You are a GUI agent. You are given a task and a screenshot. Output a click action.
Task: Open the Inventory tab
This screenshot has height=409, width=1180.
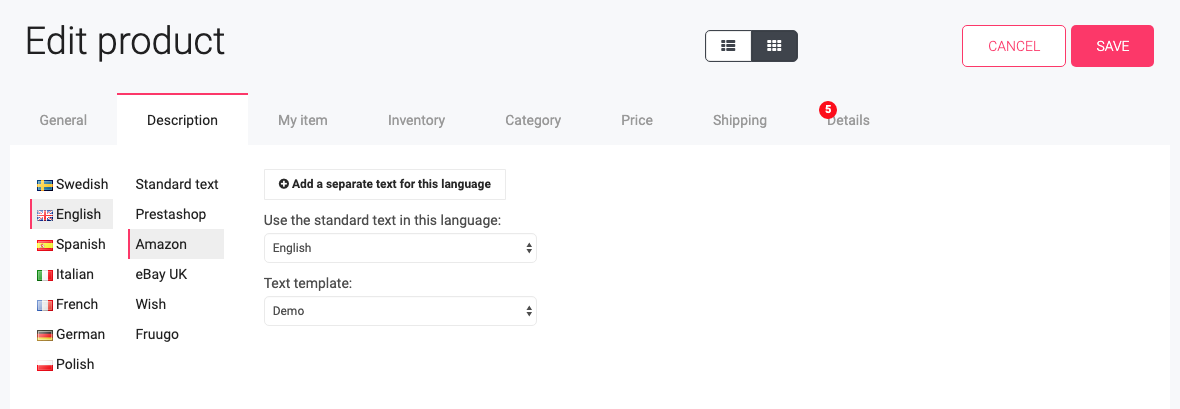pyautogui.click(x=416, y=120)
